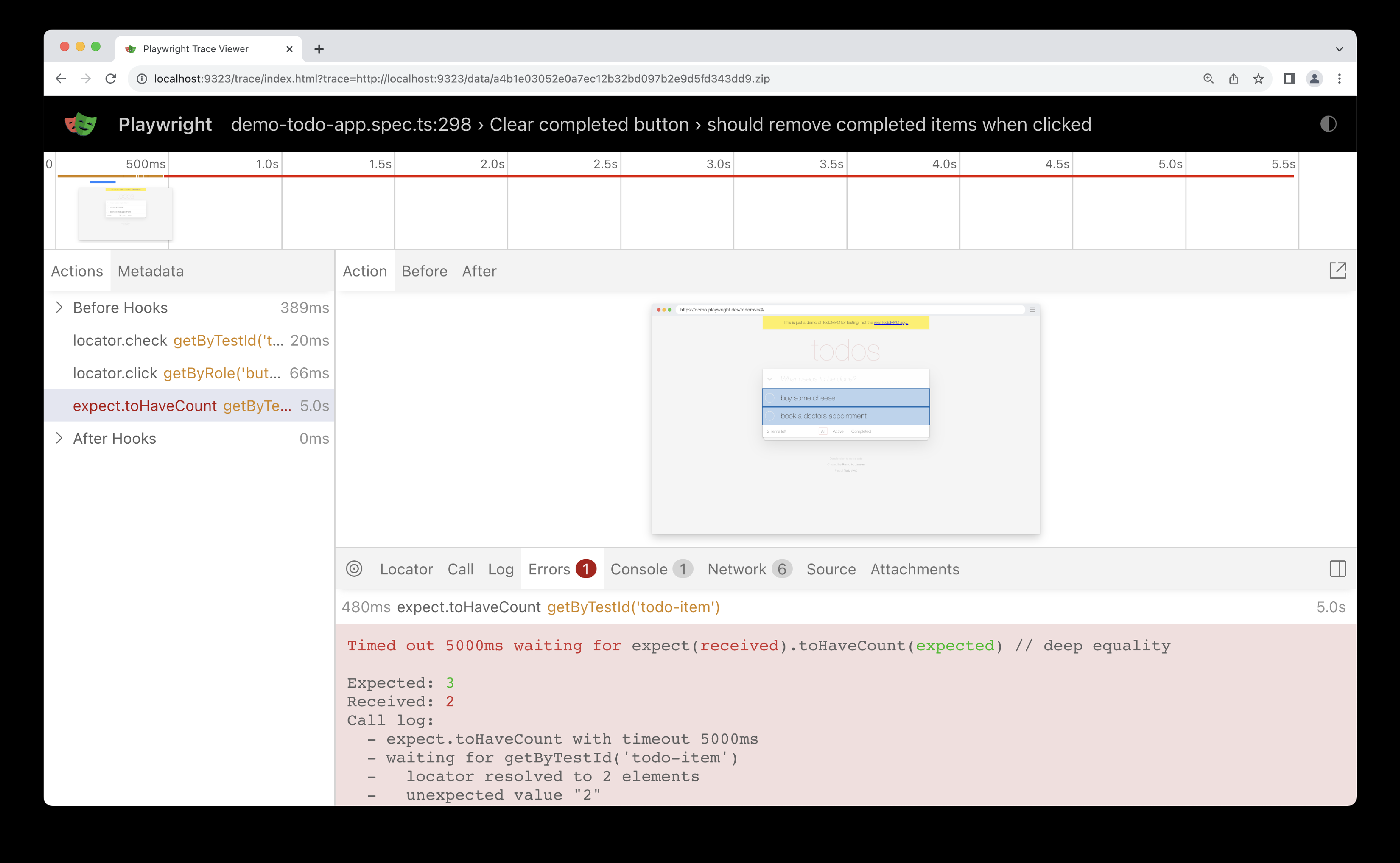This screenshot has height=863, width=1400.
Task: Open the Attachments tab
Action: click(915, 569)
